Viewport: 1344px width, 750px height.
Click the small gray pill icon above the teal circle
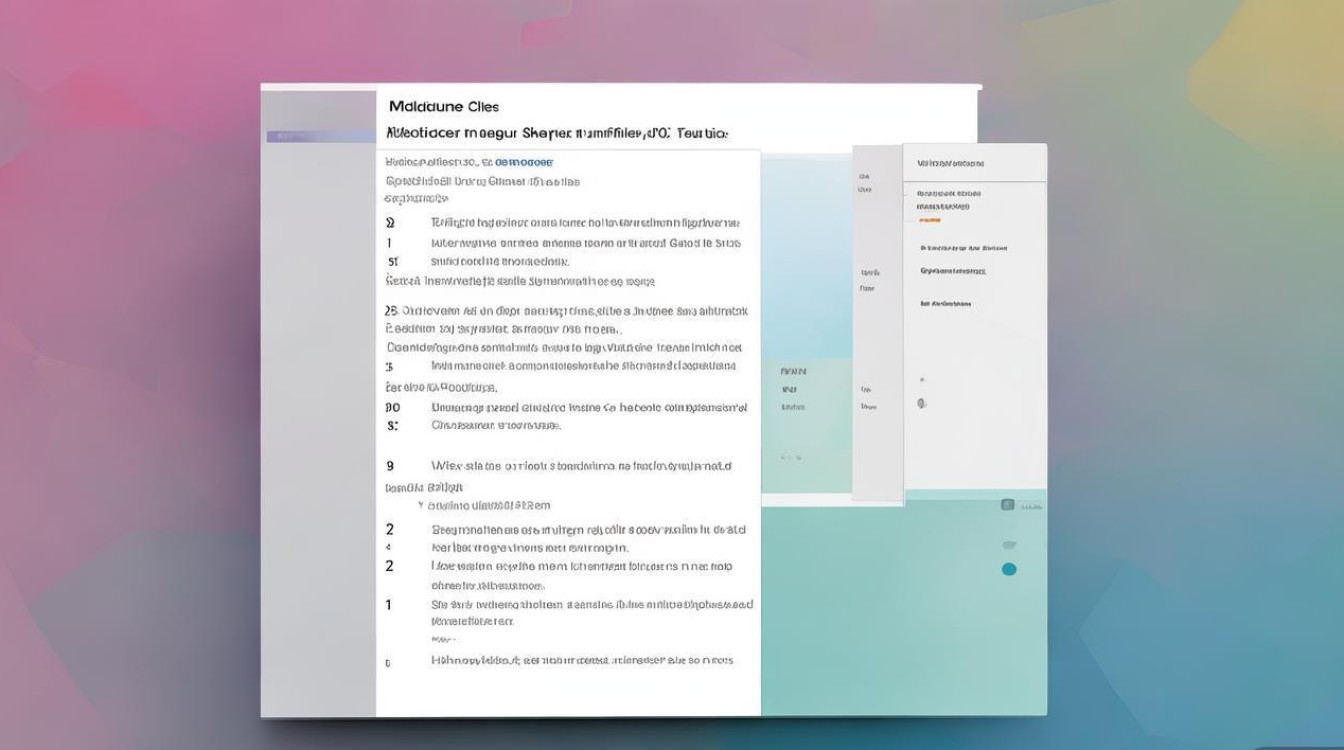click(1009, 545)
